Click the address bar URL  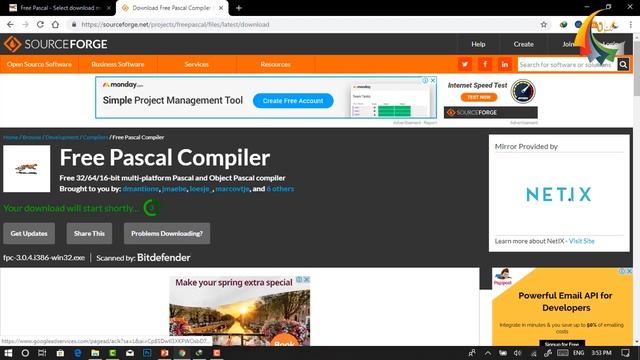pos(175,24)
